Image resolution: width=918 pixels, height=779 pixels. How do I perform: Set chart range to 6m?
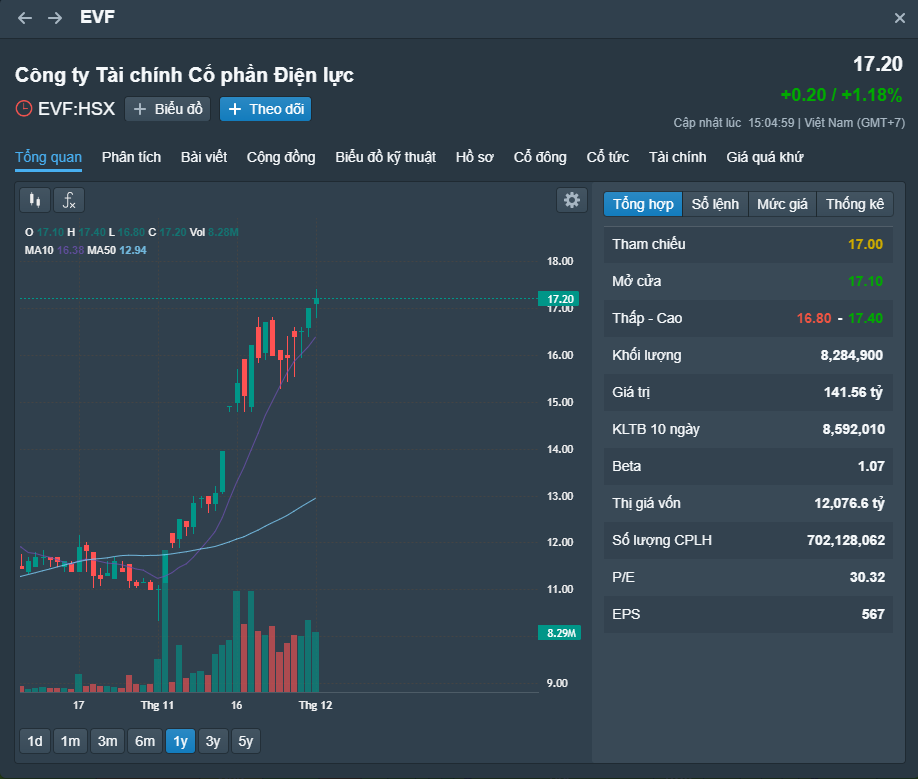click(145, 741)
